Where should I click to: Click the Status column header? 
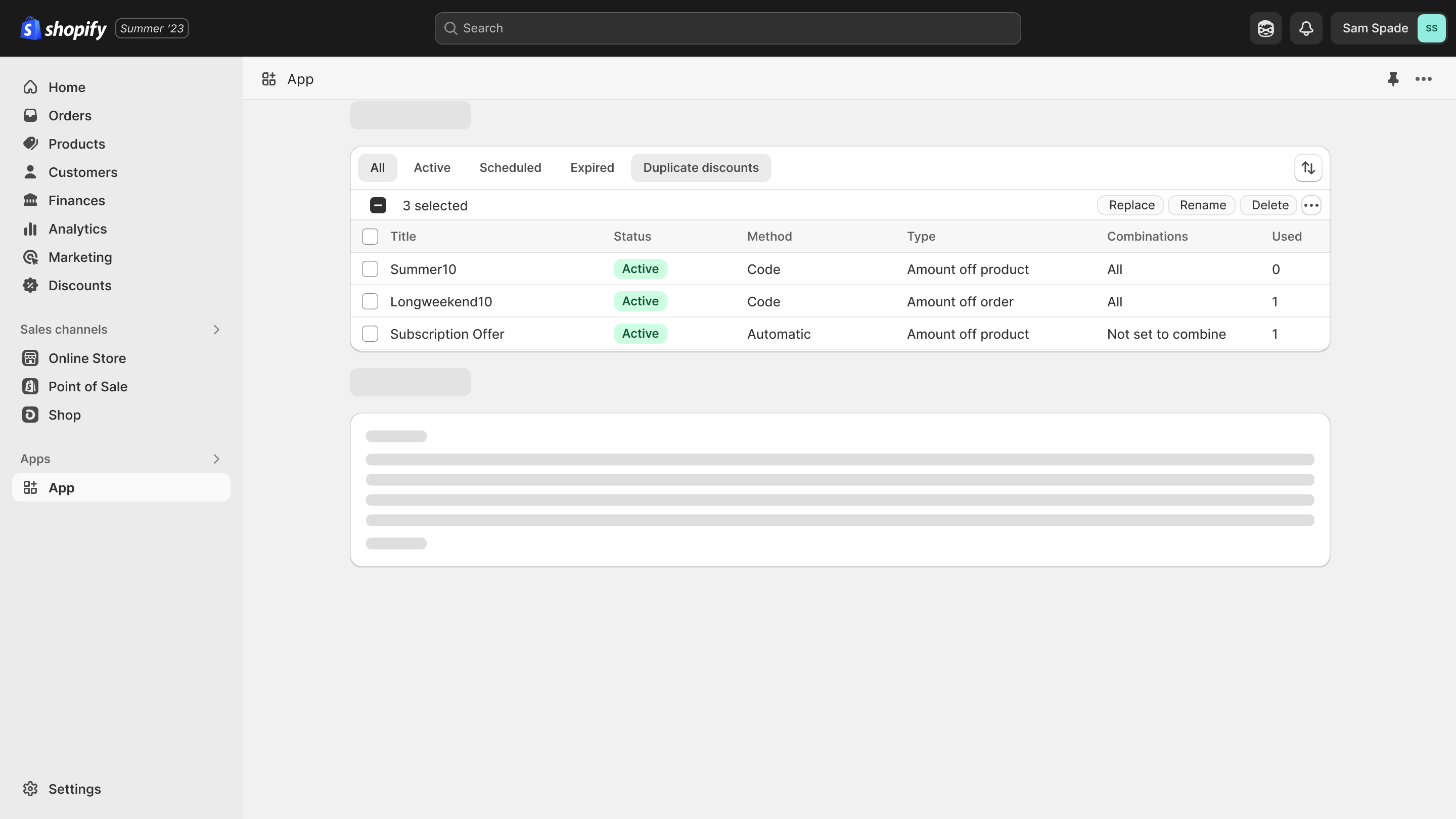pyautogui.click(x=632, y=236)
